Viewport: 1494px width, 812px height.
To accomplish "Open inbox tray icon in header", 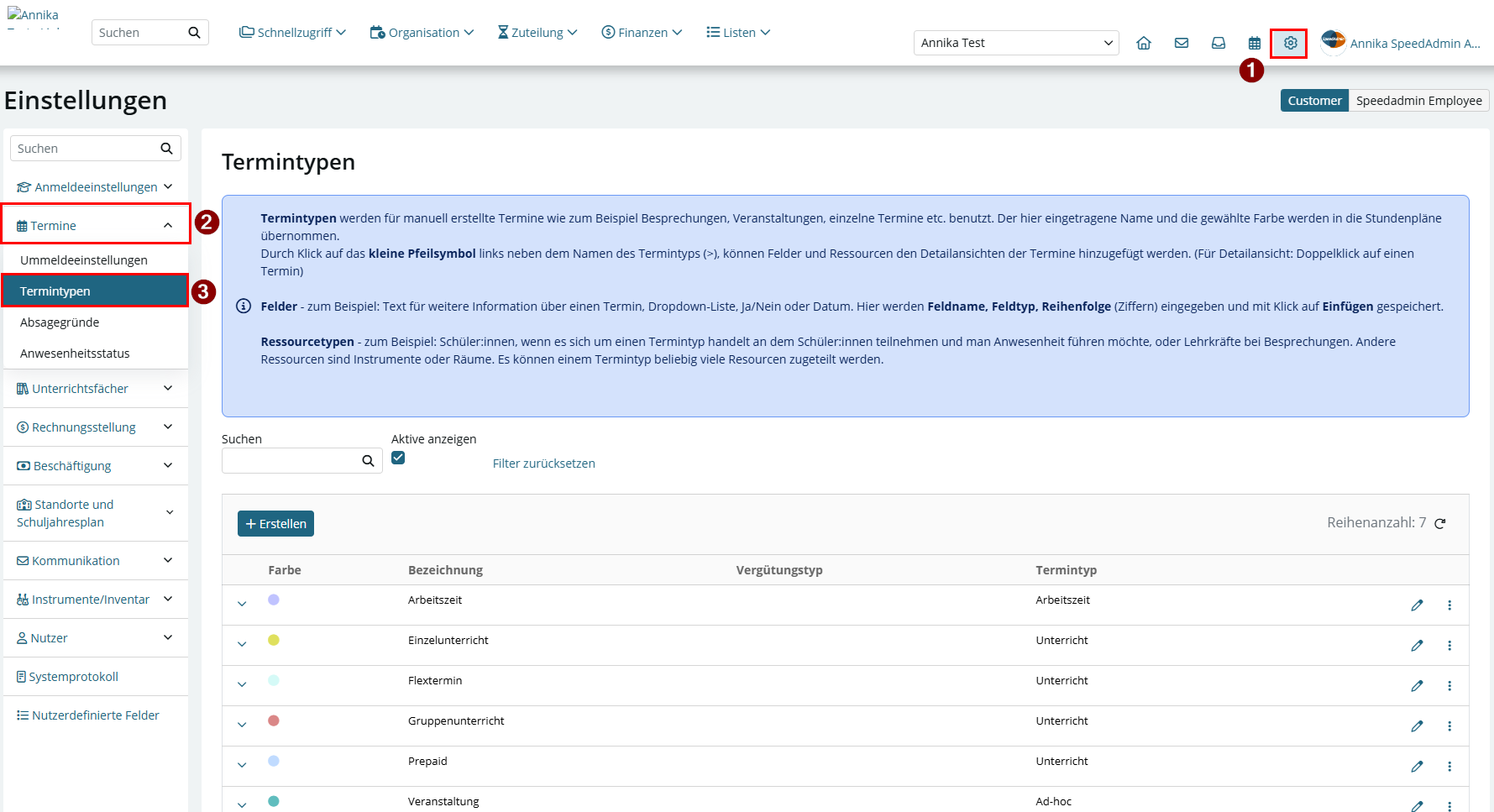I will (1219, 43).
